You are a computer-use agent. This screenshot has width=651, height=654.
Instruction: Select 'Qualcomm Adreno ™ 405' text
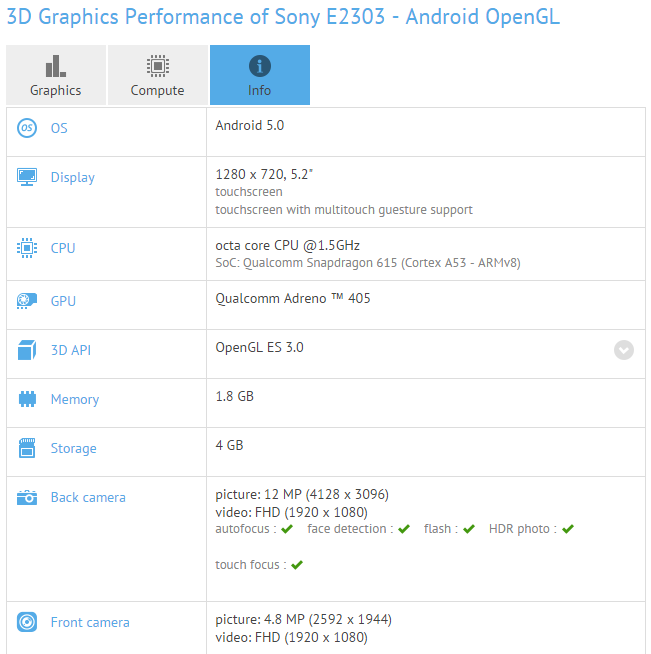(293, 299)
